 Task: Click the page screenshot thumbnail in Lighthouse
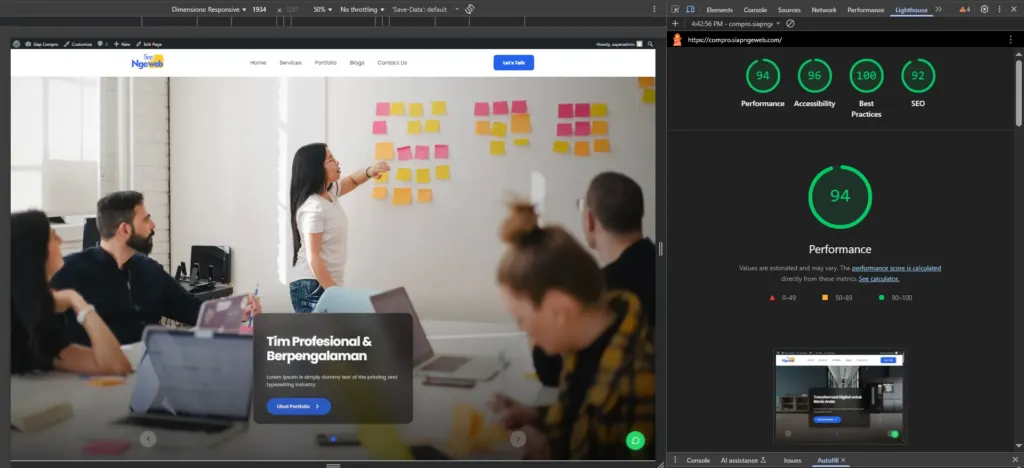[840, 396]
